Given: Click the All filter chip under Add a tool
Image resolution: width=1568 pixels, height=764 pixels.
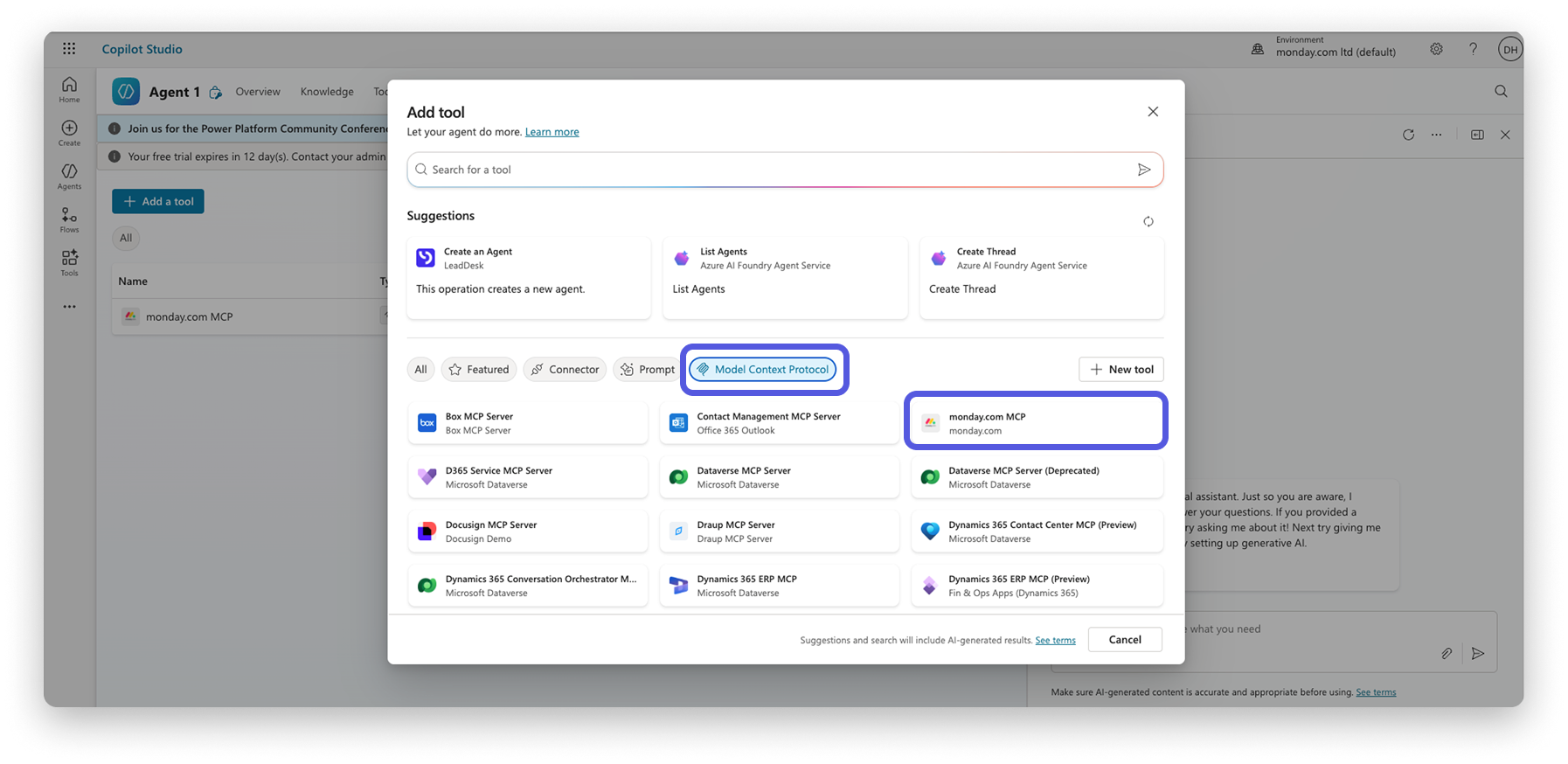Looking at the screenshot, I should (126, 238).
